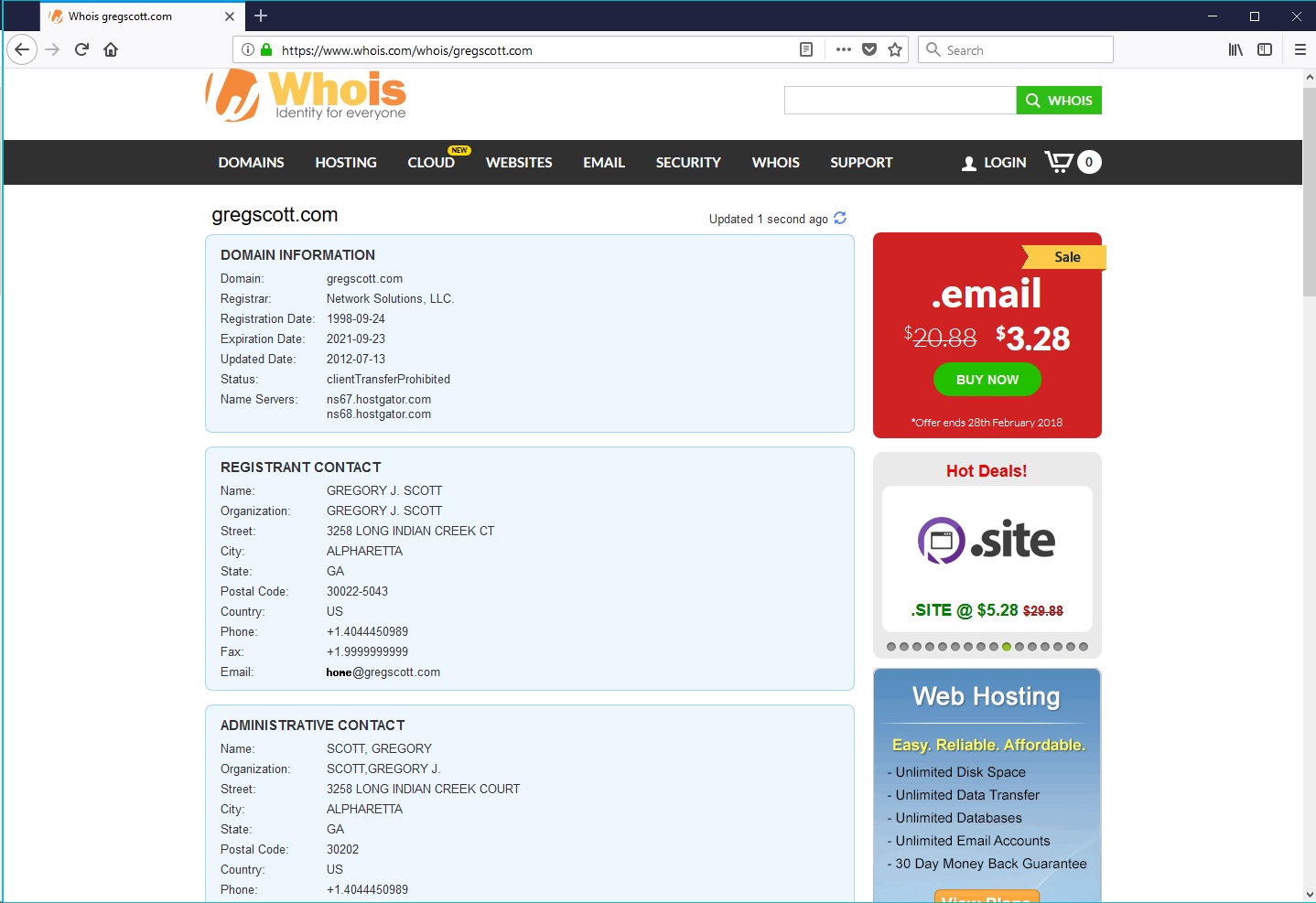Click updated date 2012-07-13
The image size is (1316, 903).
[x=356, y=359]
